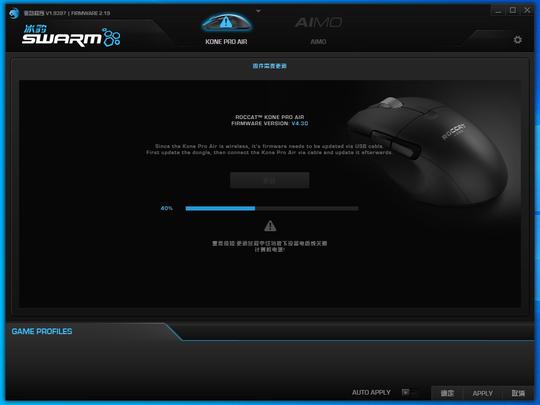Click the firmware version V4.30 text
The width and height of the screenshot is (540, 405).
click(x=300, y=123)
